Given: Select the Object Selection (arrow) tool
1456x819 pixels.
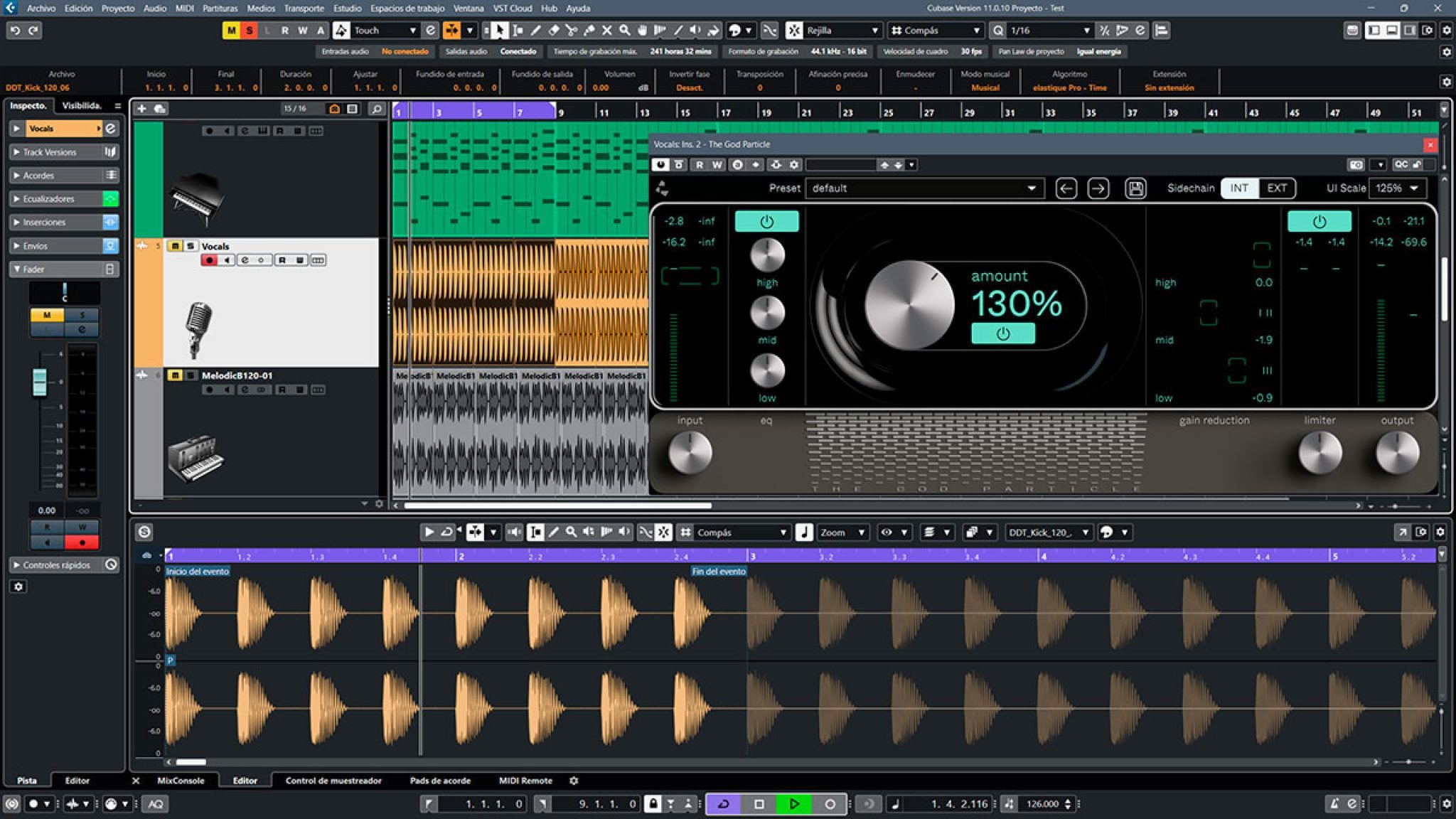Looking at the screenshot, I should 500,30.
